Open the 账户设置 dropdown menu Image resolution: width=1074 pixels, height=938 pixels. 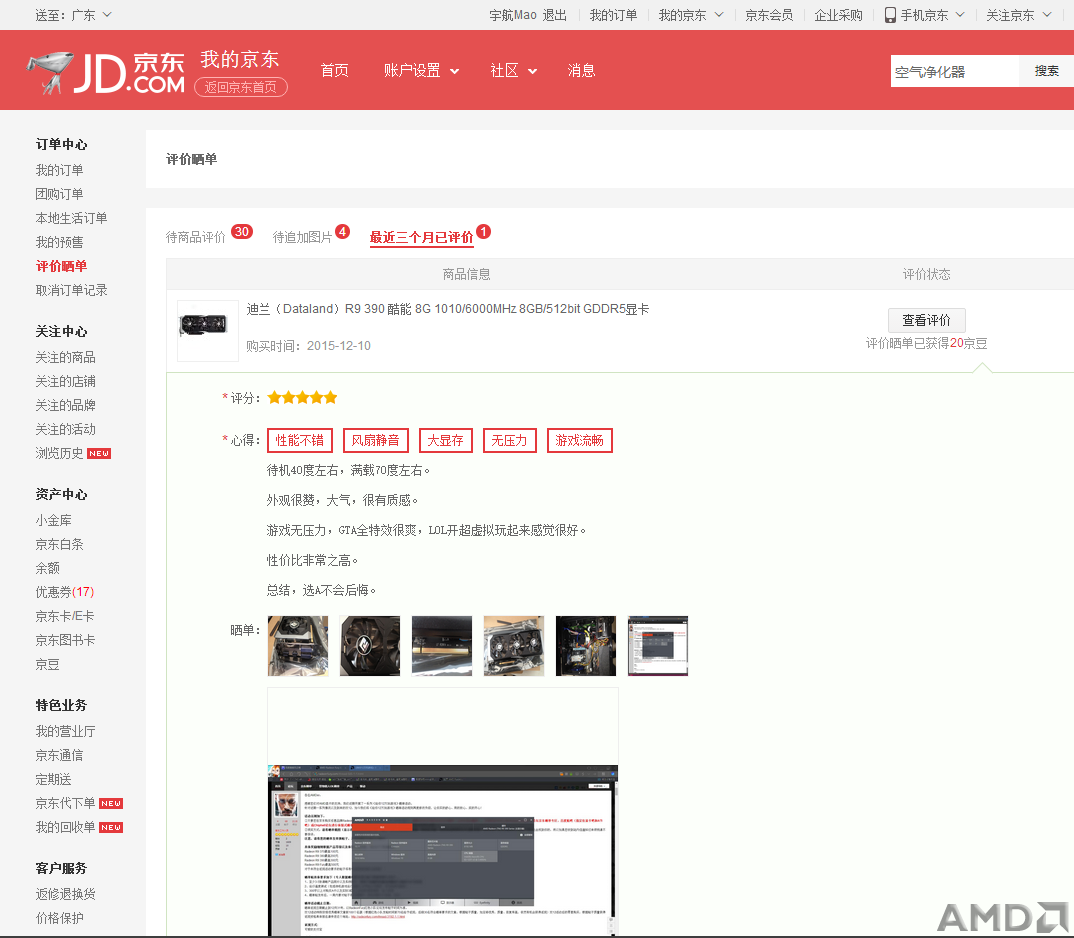(x=421, y=71)
